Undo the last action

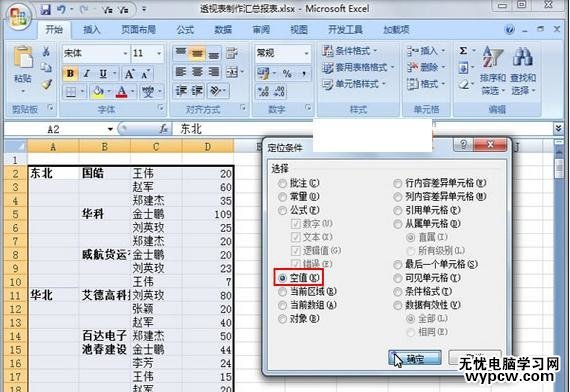[x=61, y=9]
